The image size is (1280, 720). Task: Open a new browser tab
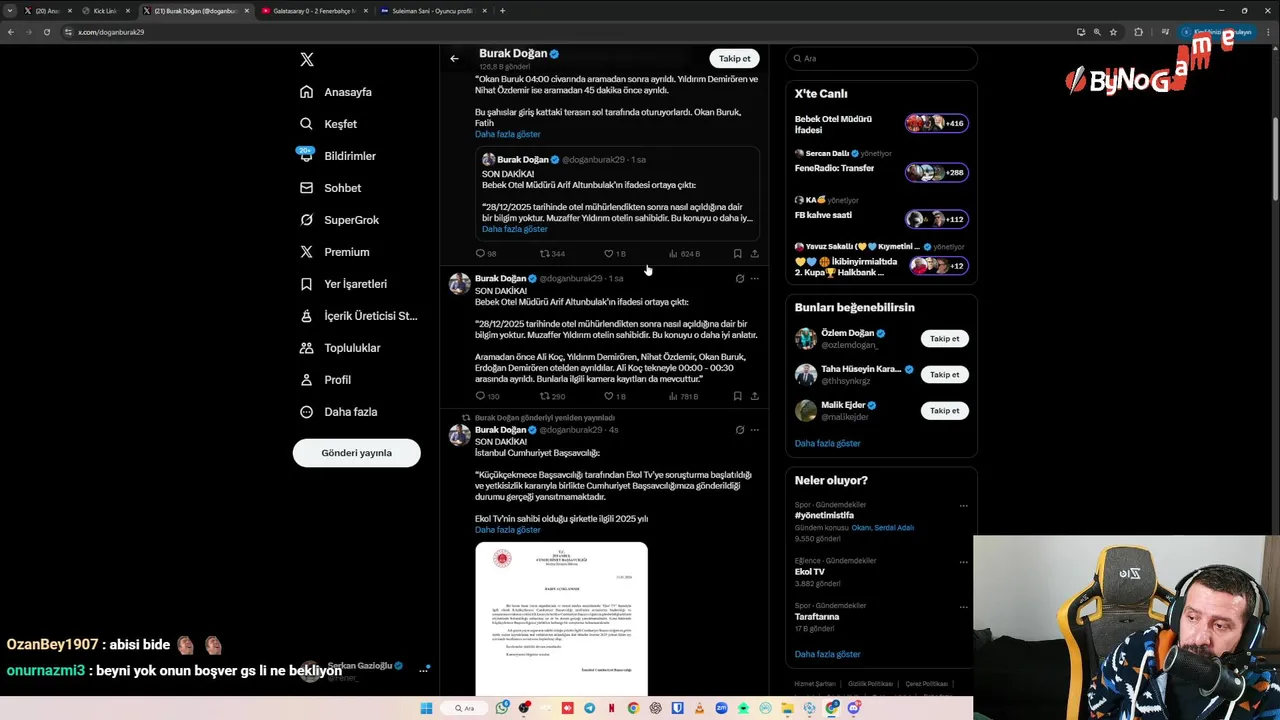tap(502, 11)
